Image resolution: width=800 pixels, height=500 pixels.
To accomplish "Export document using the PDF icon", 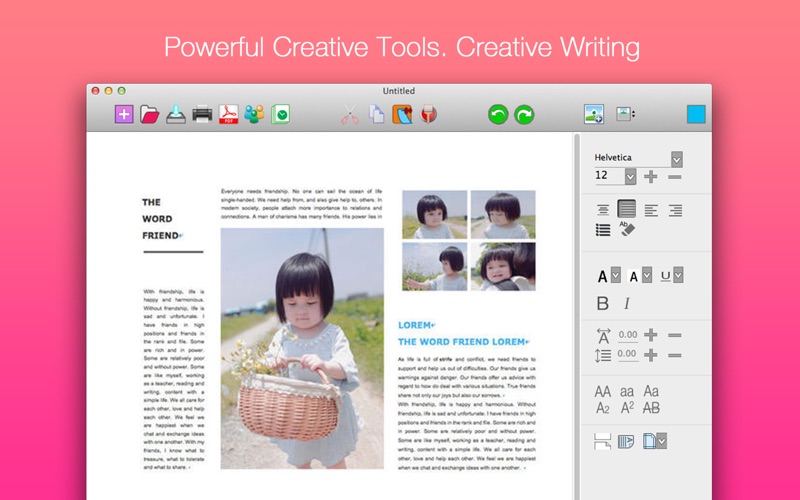I will tap(228, 114).
